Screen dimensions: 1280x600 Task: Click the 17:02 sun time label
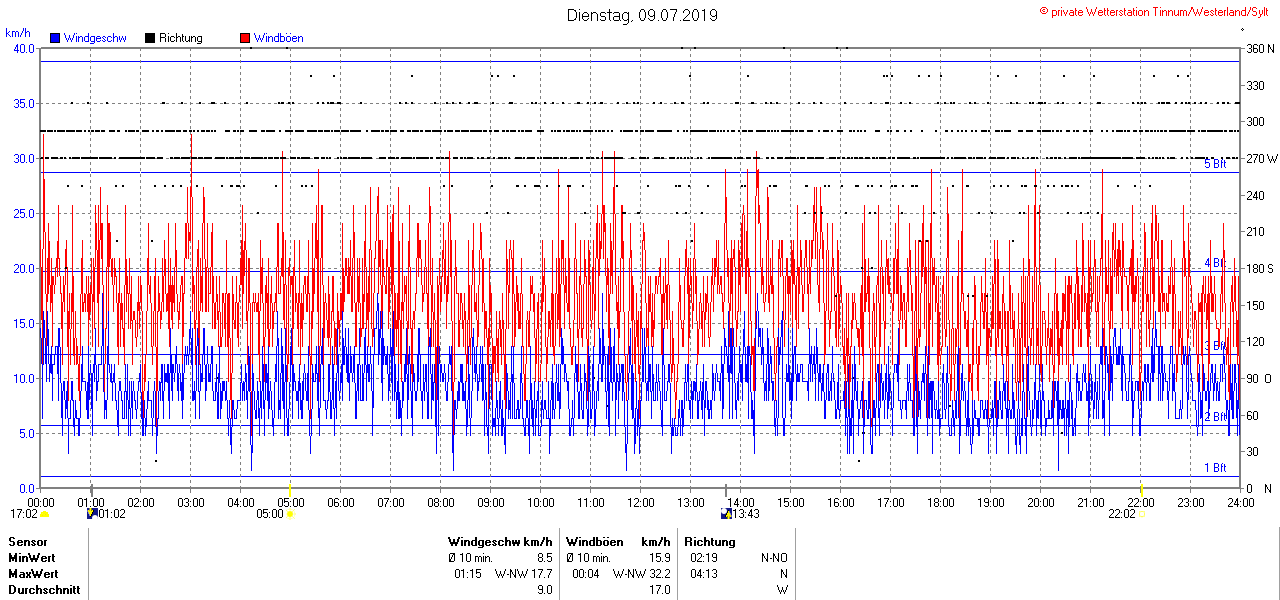click(x=24, y=514)
